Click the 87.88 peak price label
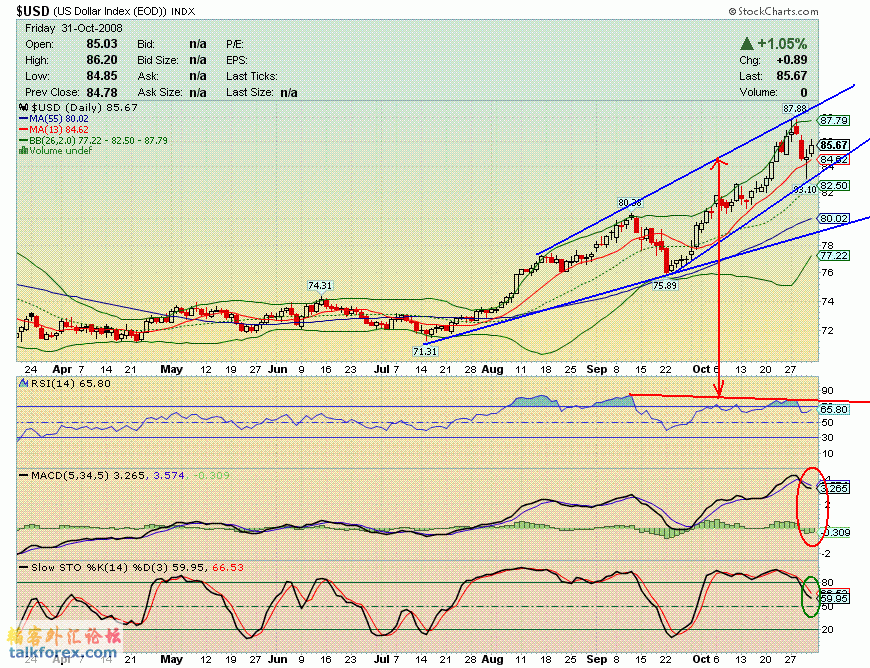Image resolution: width=870 pixels, height=668 pixels. [795, 108]
